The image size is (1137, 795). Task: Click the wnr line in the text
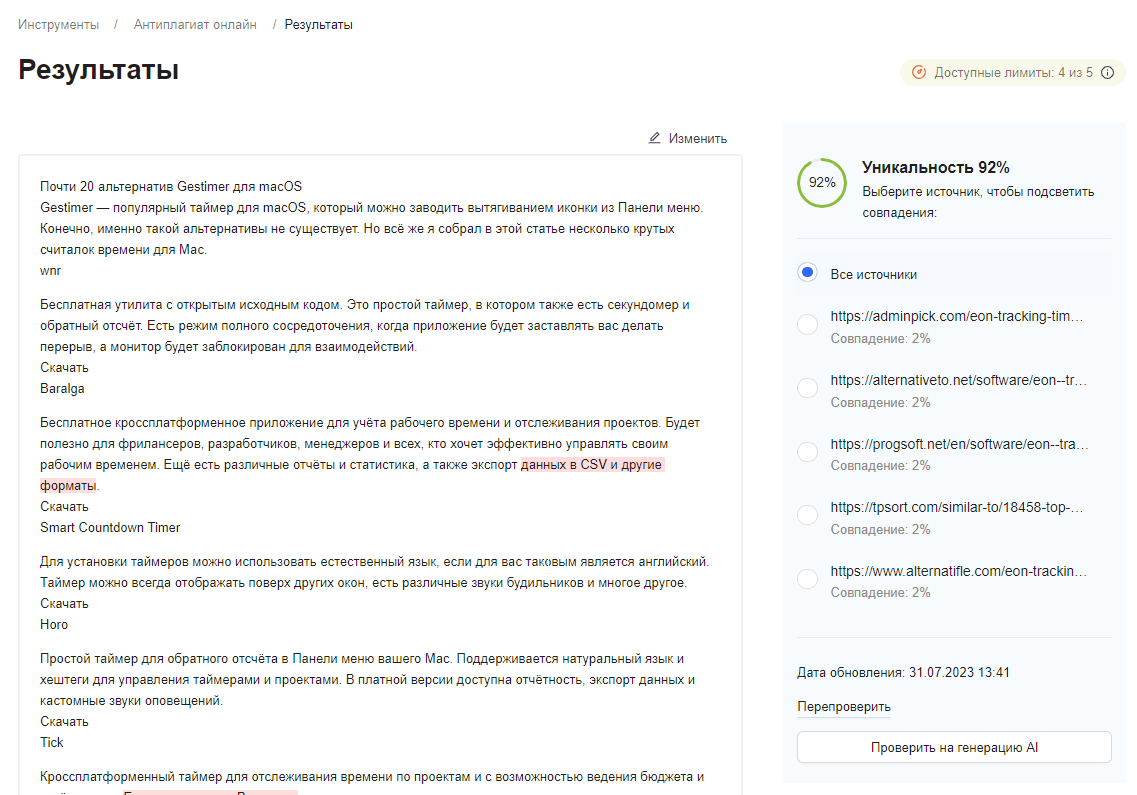50,271
